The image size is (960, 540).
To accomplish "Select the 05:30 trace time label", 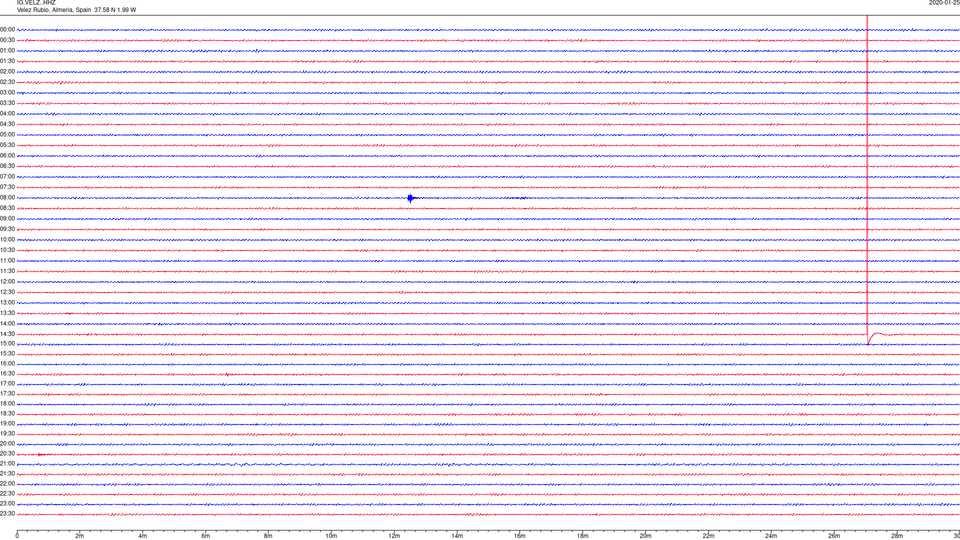I will (7, 144).
